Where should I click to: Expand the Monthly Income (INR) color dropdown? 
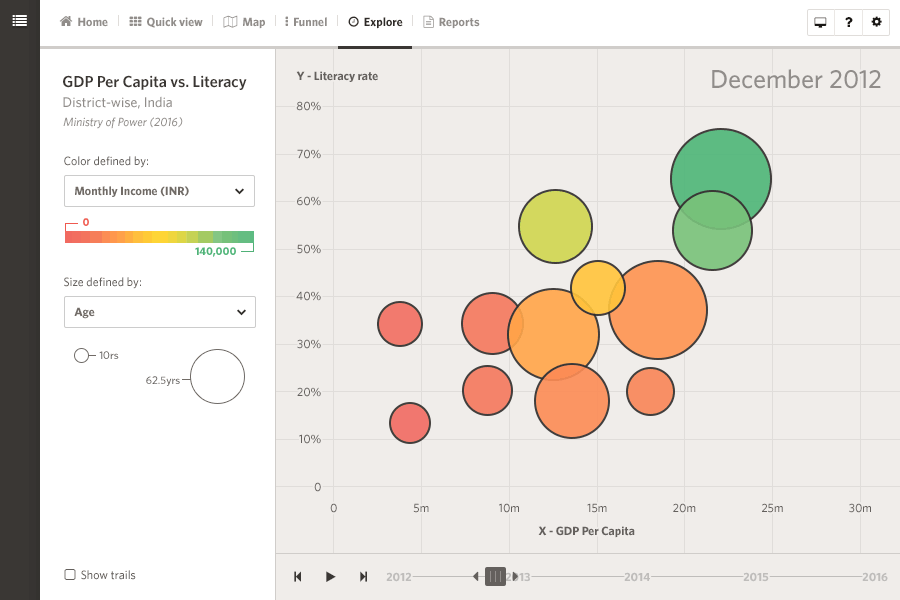pyautogui.click(x=159, y=191)
